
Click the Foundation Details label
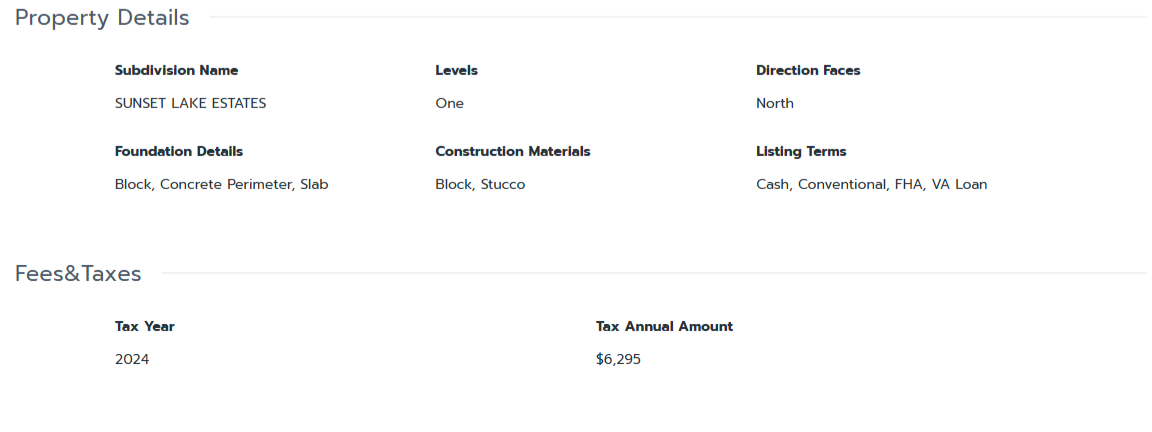(x=179, y=151)
